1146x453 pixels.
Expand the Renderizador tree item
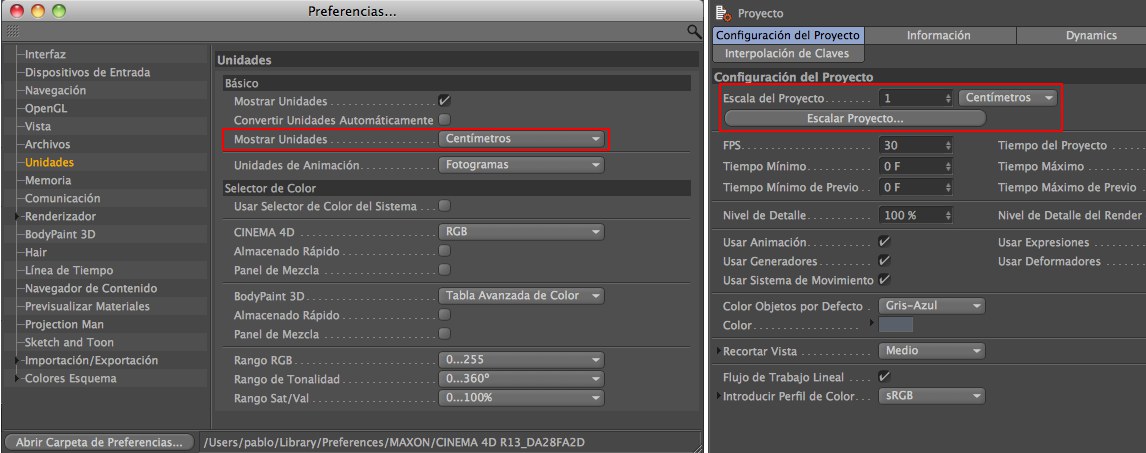(x=17, y=217)
